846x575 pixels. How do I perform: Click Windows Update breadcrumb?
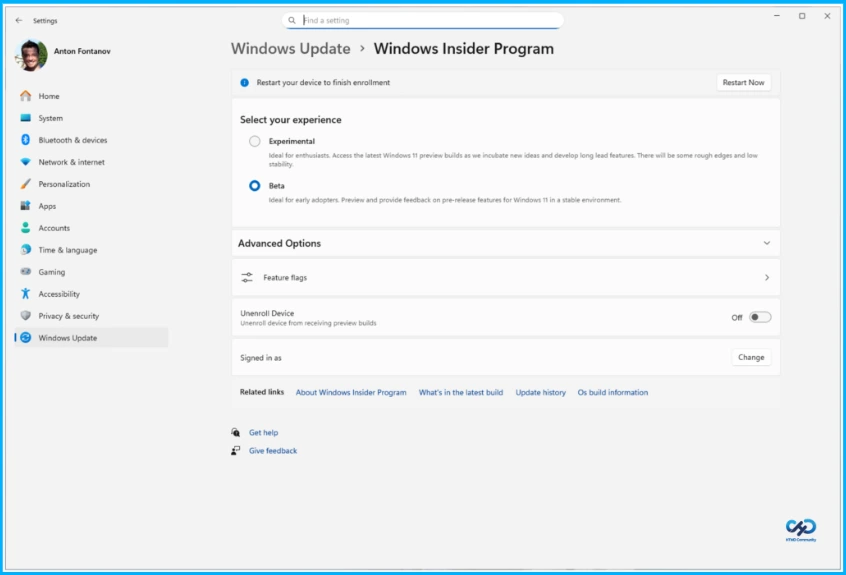(x=291, y=49)
